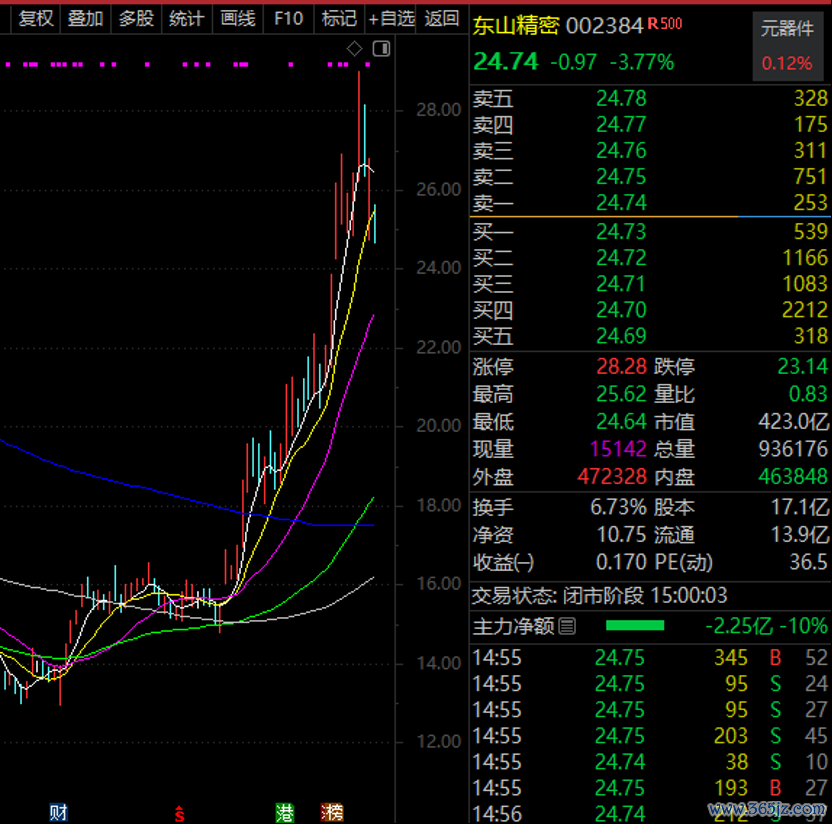Click the 量比 value 0.83
The width and height of the screenshot is (832, 824).
pos(808,394)
